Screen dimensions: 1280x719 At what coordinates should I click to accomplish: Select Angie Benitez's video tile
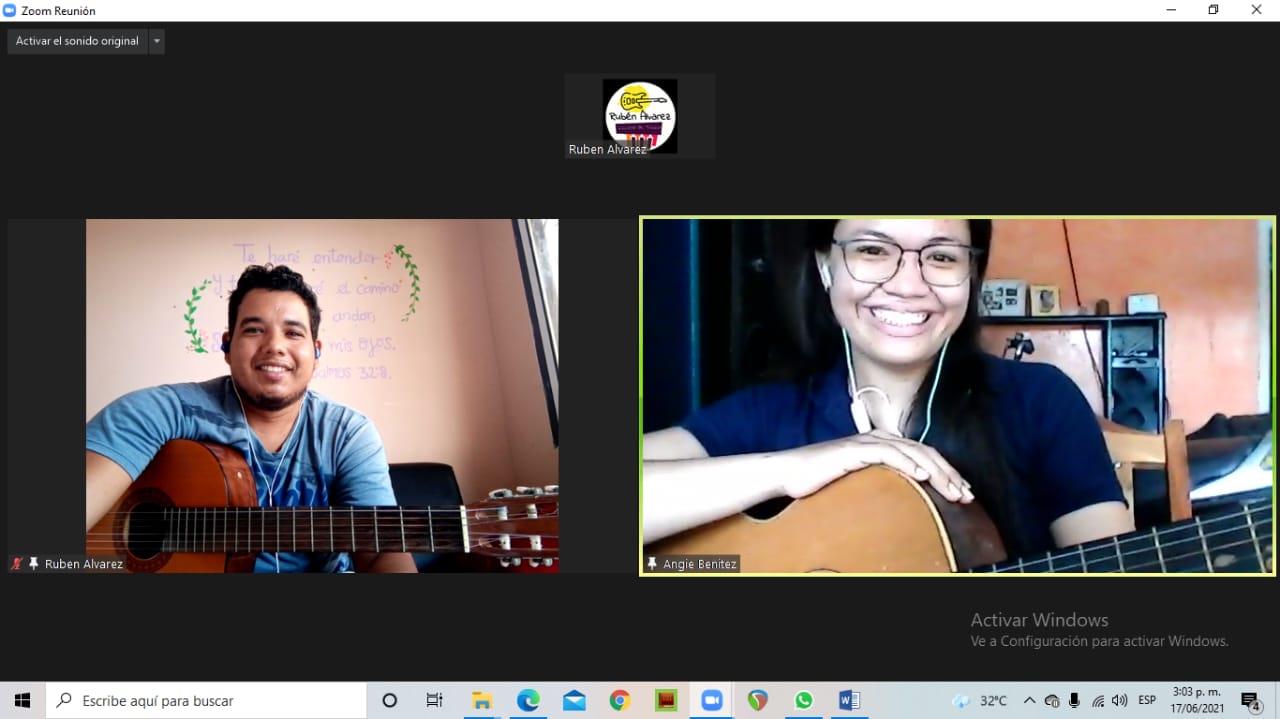[957, 396]
